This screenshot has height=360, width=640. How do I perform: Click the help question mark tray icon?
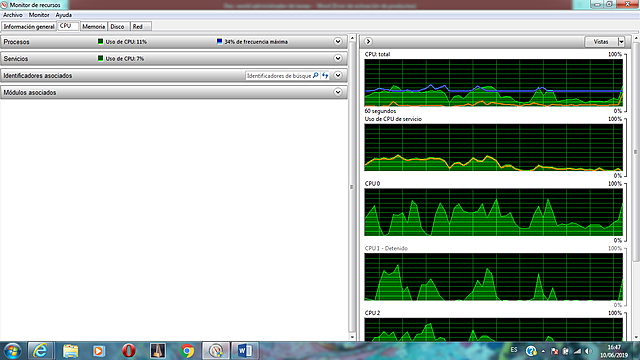[531, 351]
